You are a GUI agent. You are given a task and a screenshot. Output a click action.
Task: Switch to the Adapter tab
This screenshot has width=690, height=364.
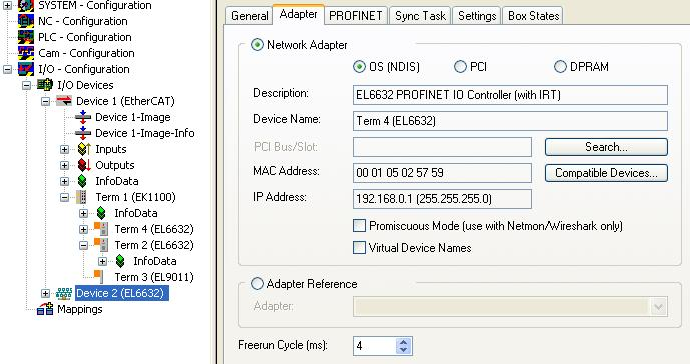[299, 14]
